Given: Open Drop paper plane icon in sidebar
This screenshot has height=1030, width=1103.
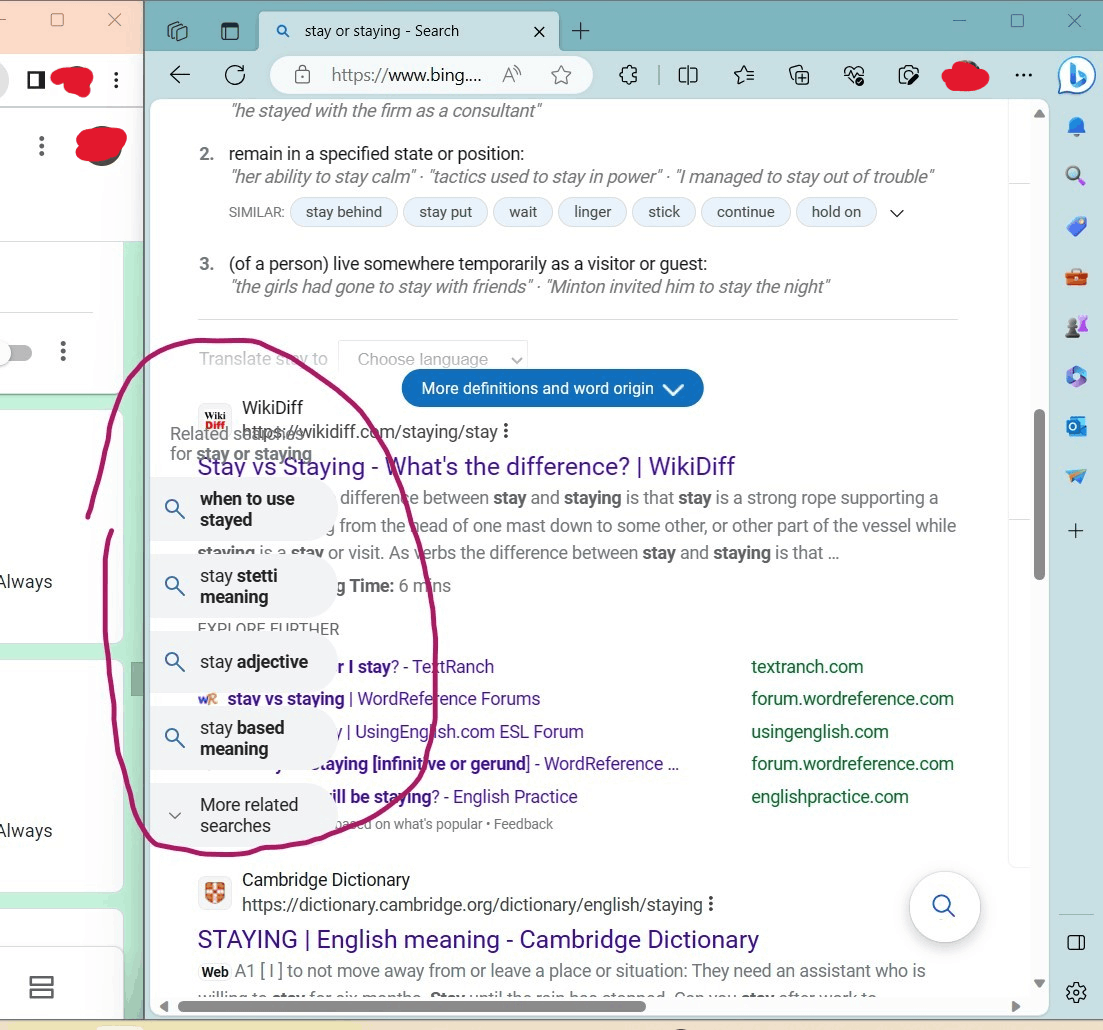Looking at the screenshot, I should click(x=1076, y=476).
